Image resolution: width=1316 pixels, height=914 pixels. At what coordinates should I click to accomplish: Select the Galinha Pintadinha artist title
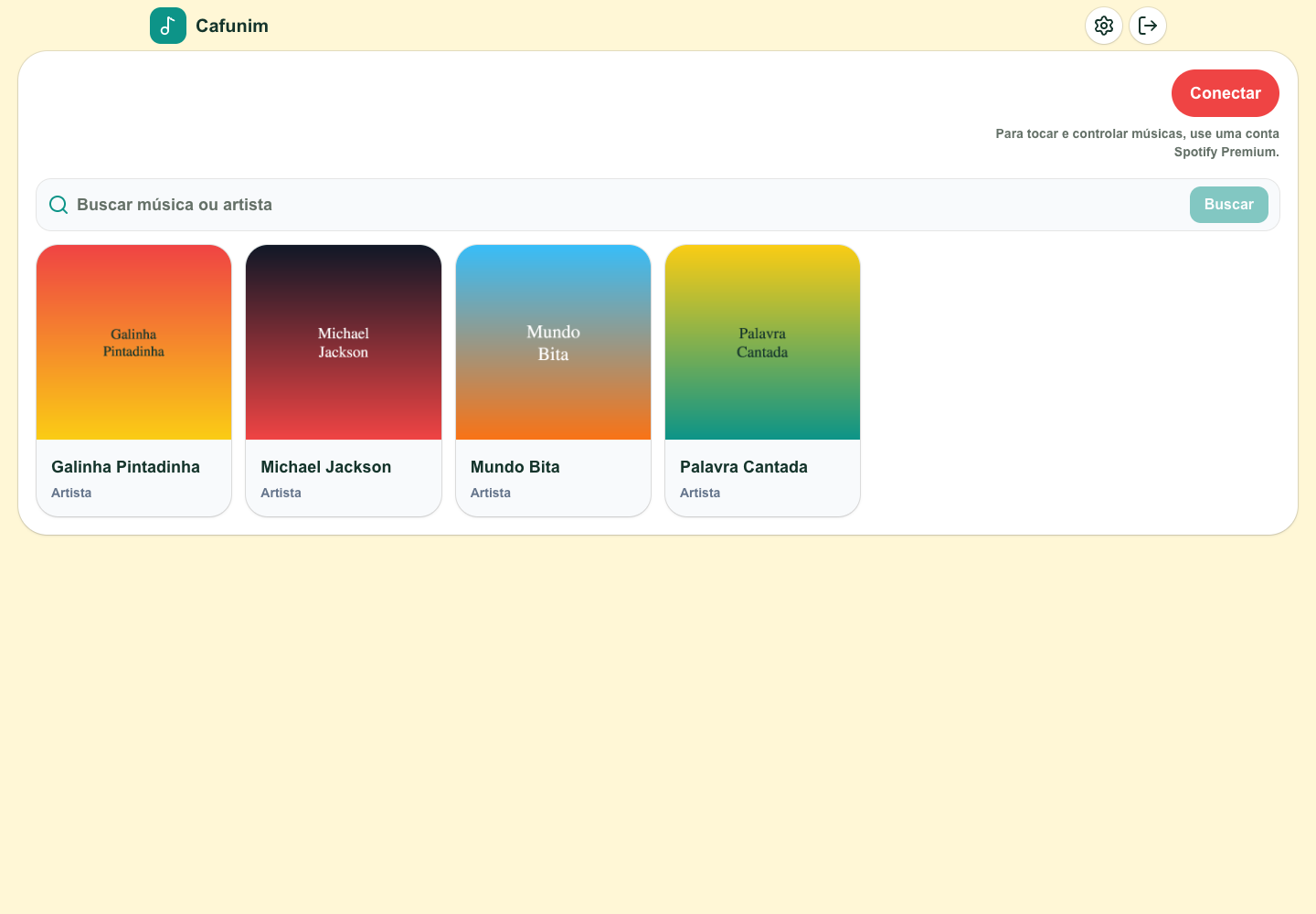click(x=125, y=467)
